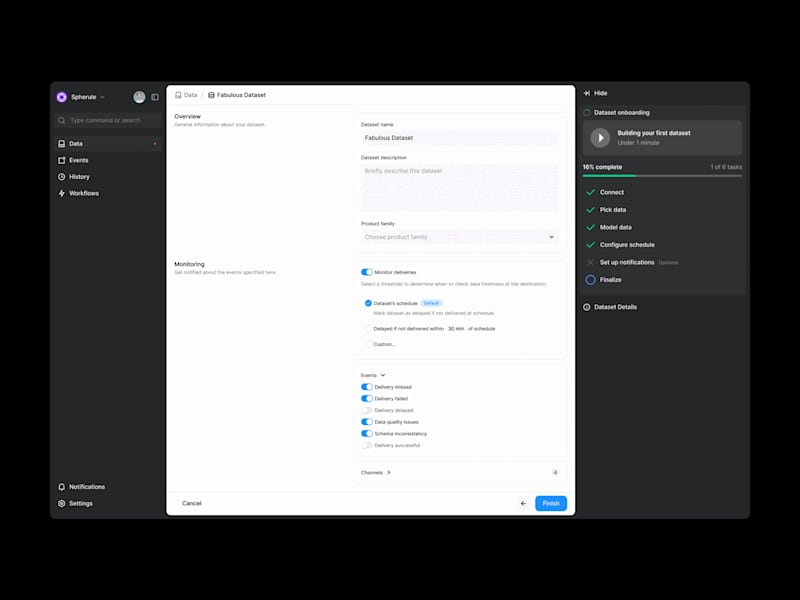Click the History clock icon
Image resolution: width=800 pixels, height=600 pixels.
pyautogui.click(x=62, y=177)
